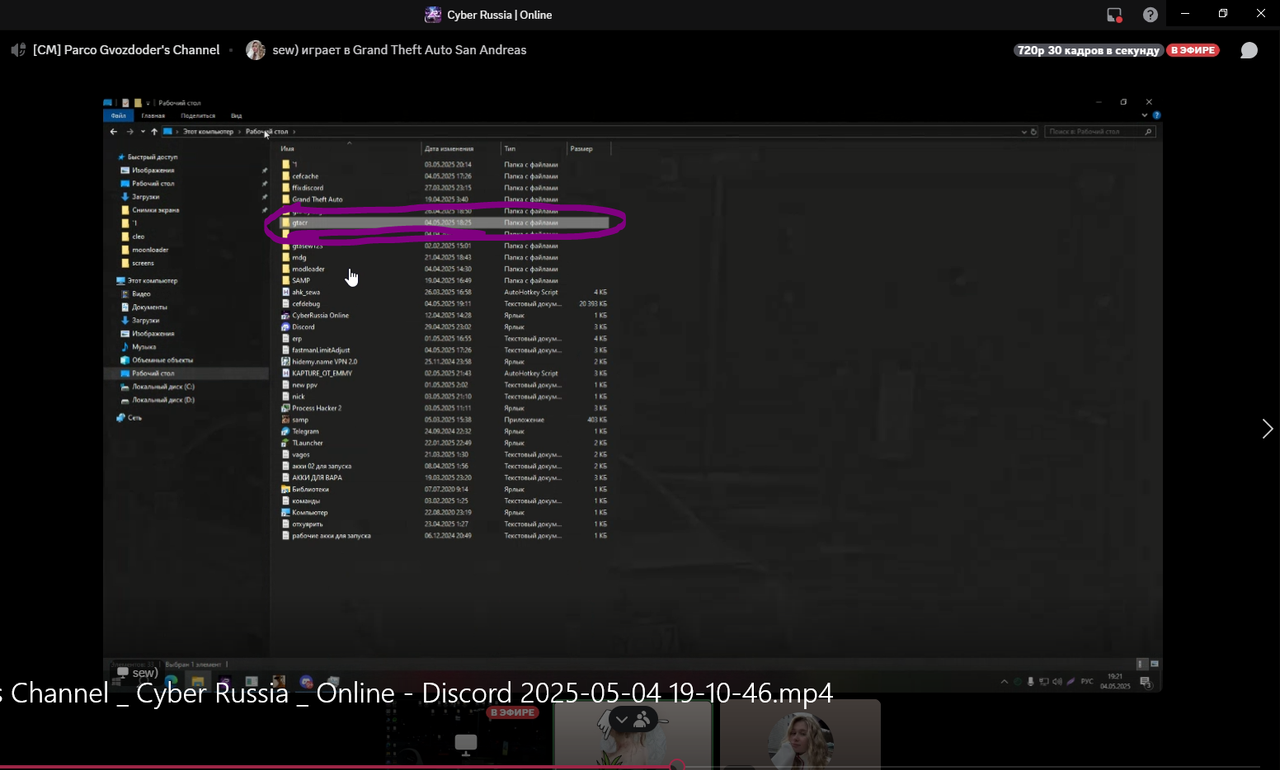Select the Discord shortcut icon in file list

point(286,327)
